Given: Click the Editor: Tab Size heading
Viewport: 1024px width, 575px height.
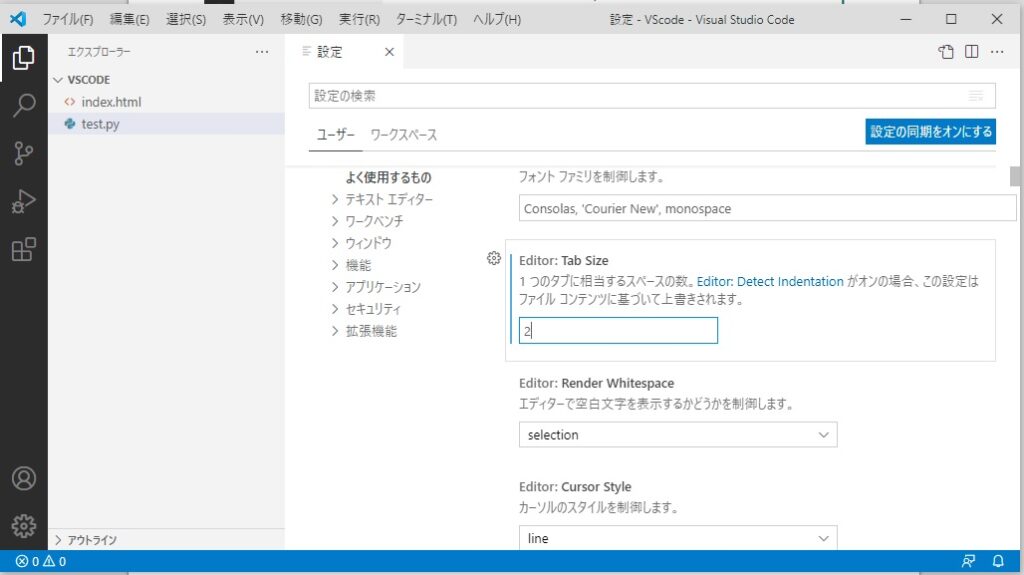Looking at the screenshot, I should [x=564, y=261].
